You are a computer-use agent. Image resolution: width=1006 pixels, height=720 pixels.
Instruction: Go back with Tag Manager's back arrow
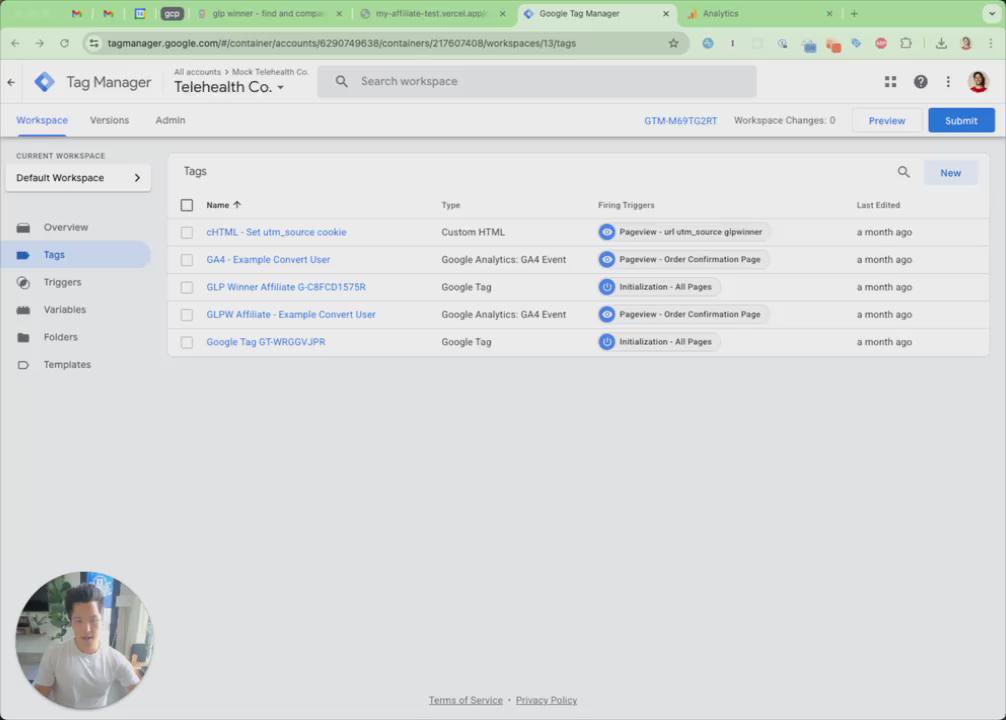[11, 82]
